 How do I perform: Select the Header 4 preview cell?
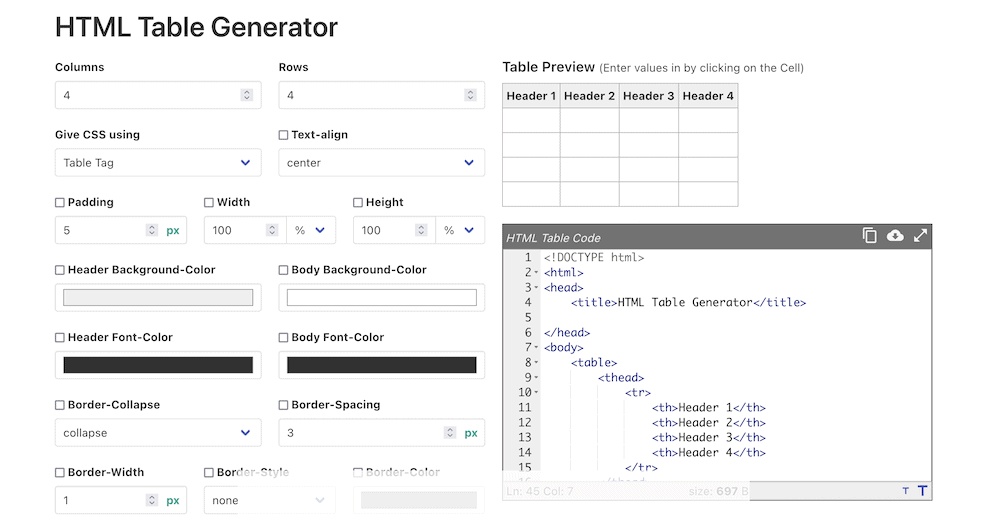pos(708,96)
